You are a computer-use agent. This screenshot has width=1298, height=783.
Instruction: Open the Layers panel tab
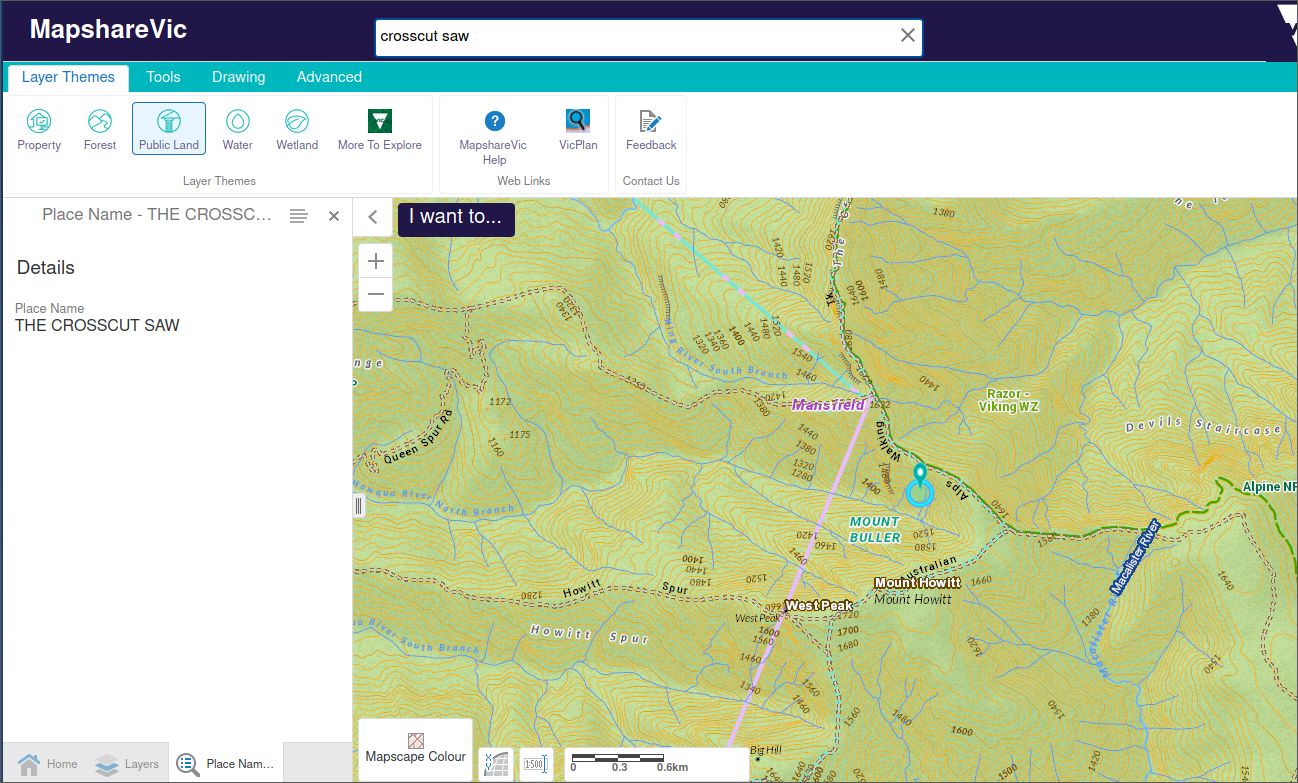click(x=127, y=764)
